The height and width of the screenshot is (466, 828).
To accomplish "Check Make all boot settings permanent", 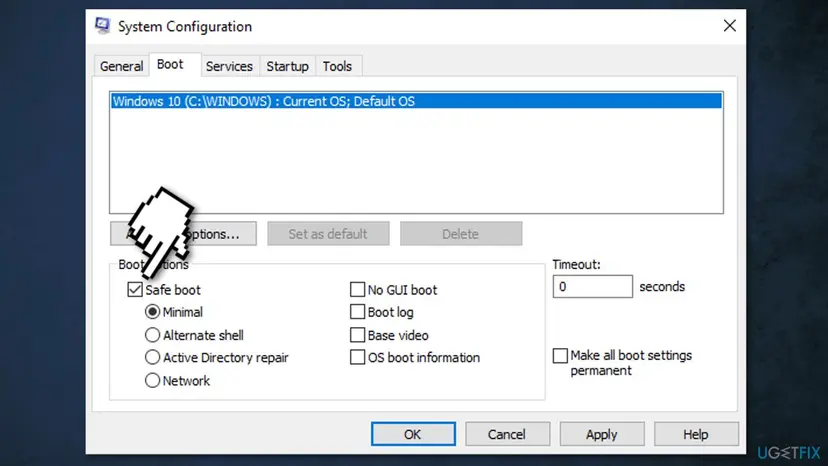I will tap(560, 356).
